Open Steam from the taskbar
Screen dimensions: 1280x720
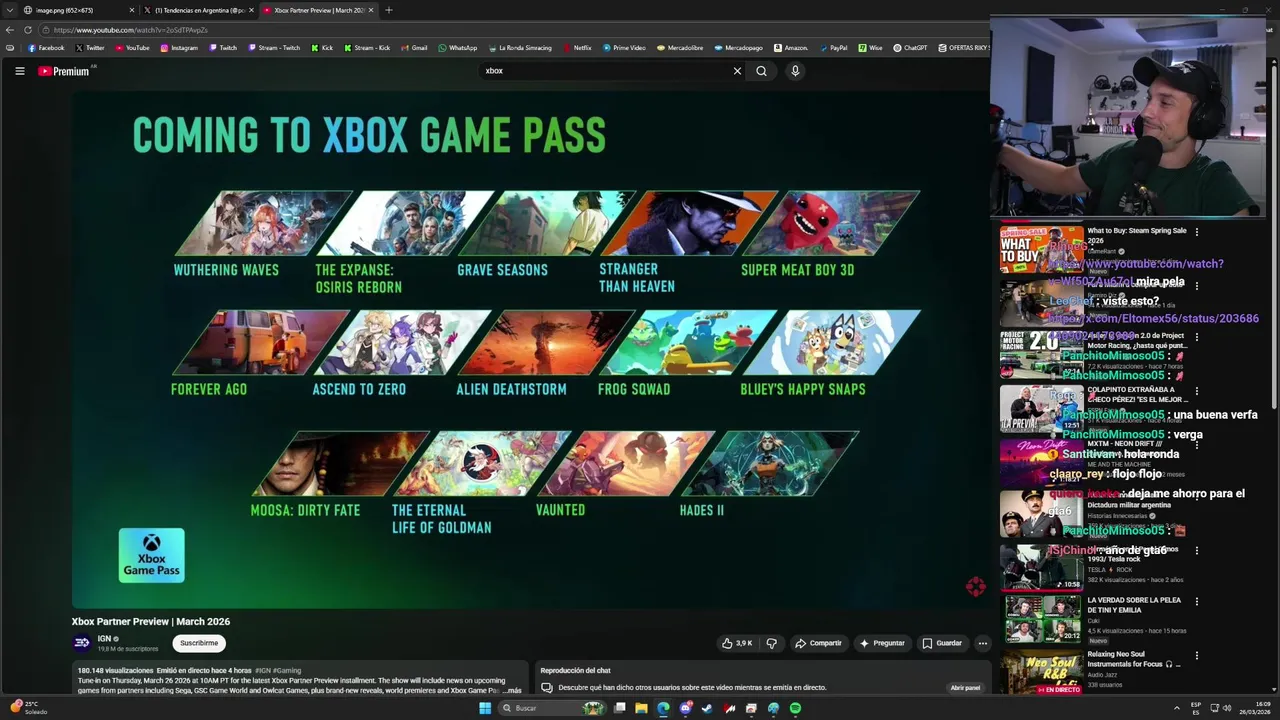tap(707, 708)
